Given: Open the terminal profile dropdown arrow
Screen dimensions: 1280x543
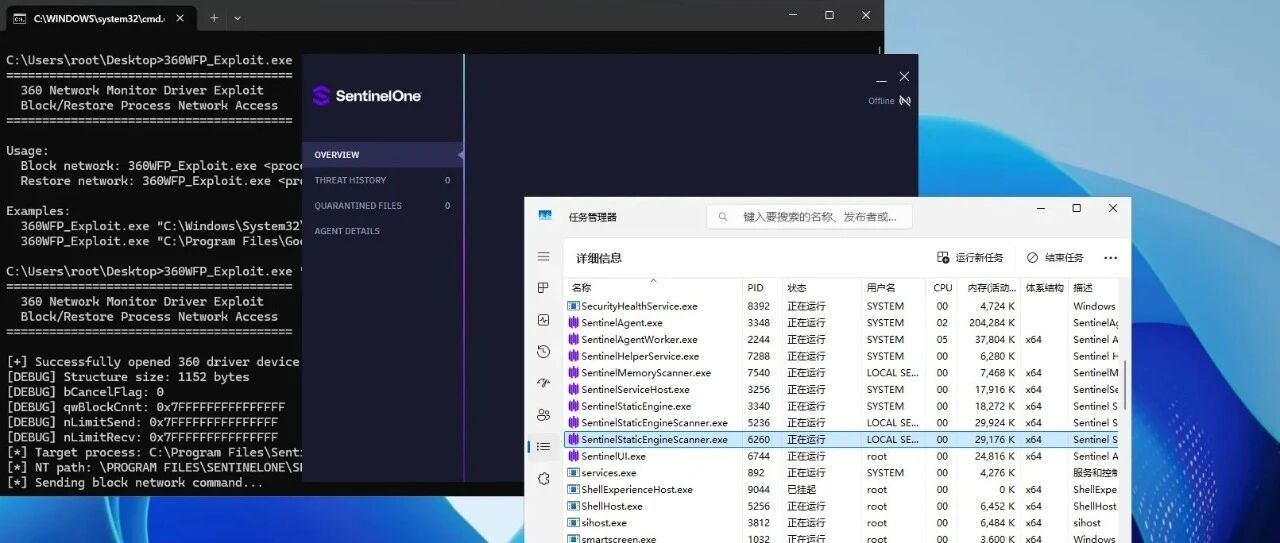Looking at the screenshot, I should [x=237, y=18].
